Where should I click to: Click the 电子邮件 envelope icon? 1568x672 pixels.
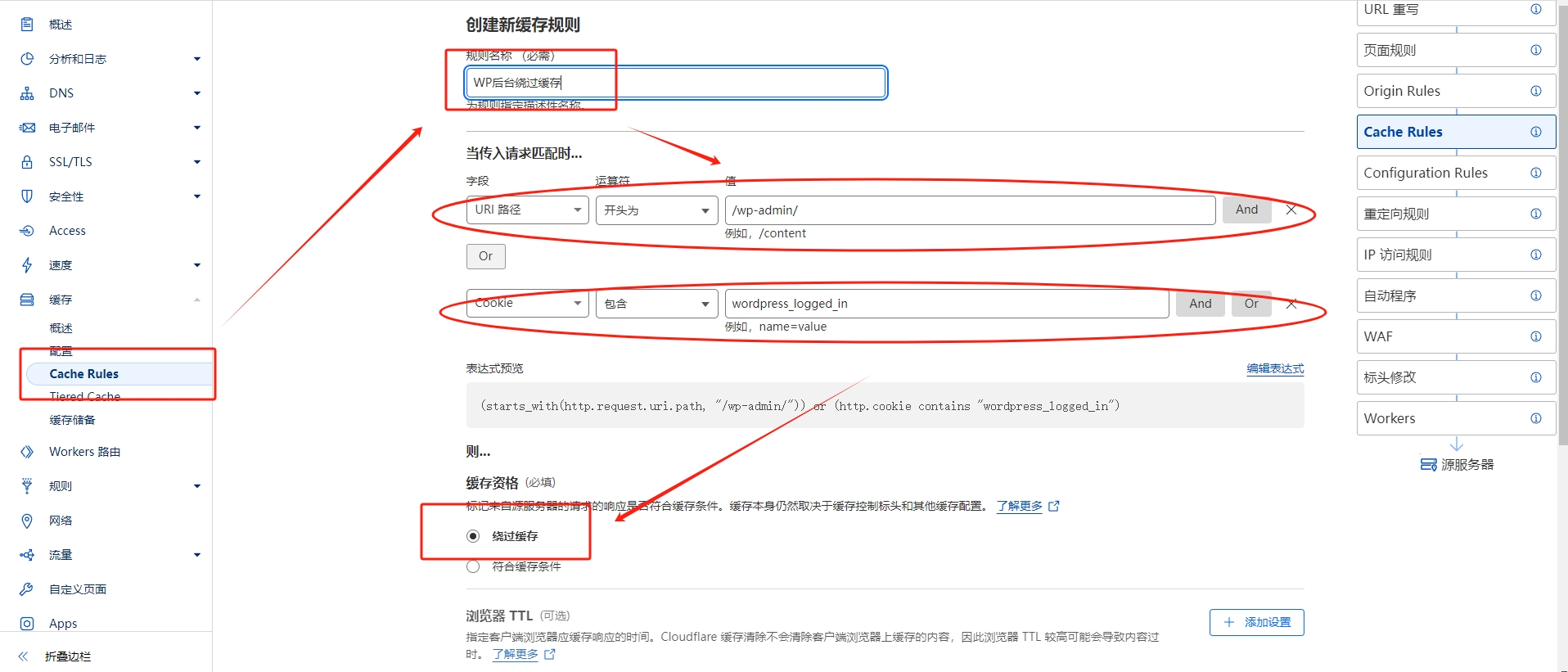(x=27, y=128)
